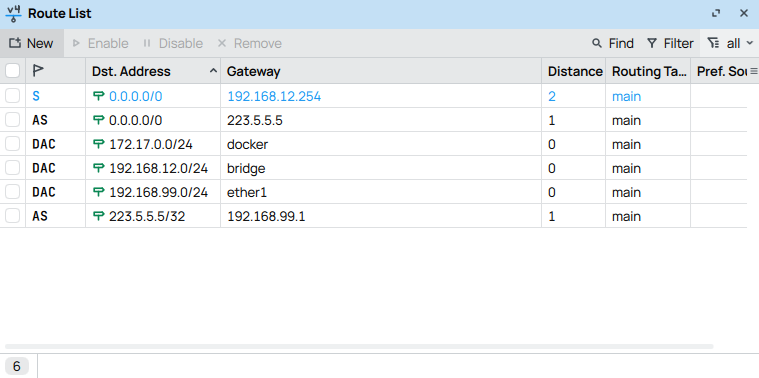
Task: Sort by the Gateway column header
Action: [x=254, y=71]
